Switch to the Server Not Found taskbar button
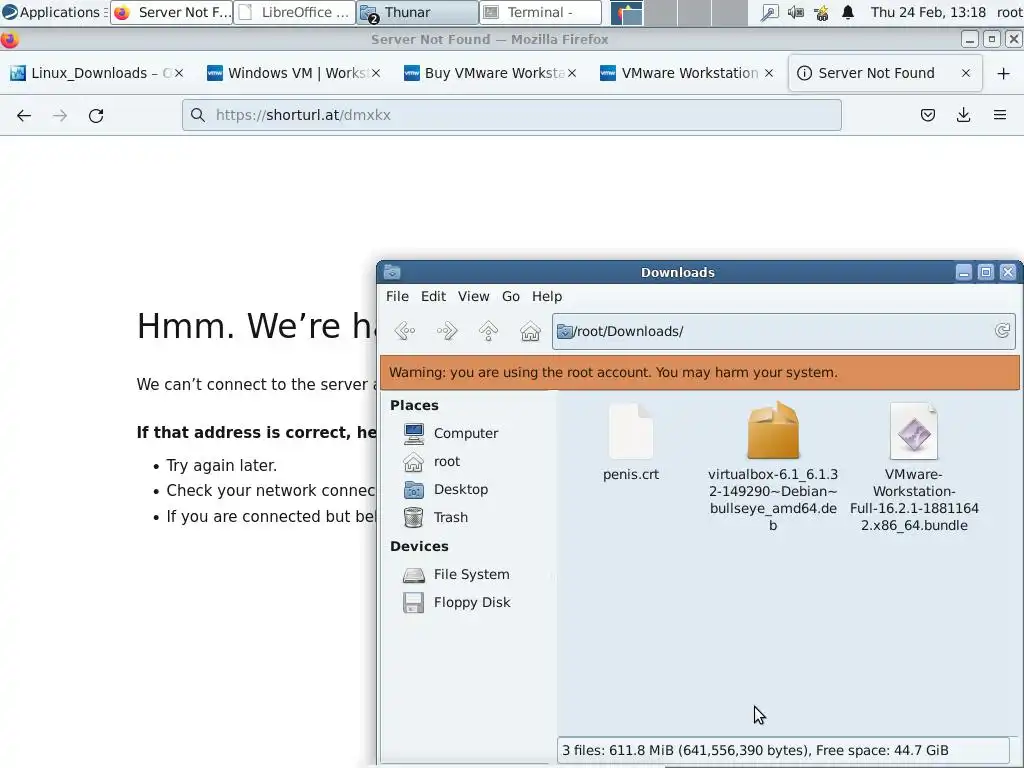The height and width of the screenshot is (768, 1024). pyautogui.click(x=172, y=12)
